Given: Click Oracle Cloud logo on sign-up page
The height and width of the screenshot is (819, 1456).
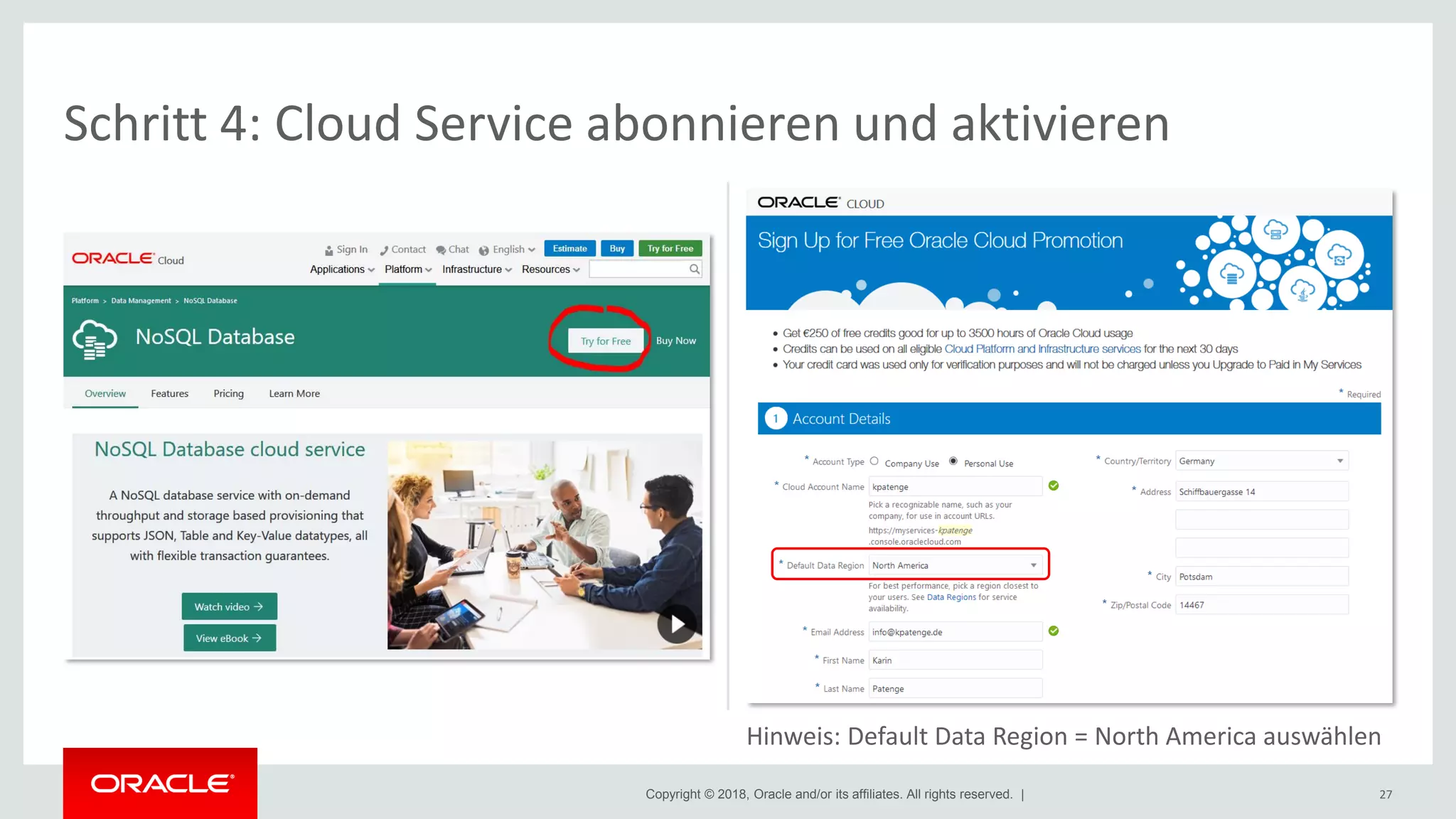Looking at the screenshot, I should click(820, 203).
